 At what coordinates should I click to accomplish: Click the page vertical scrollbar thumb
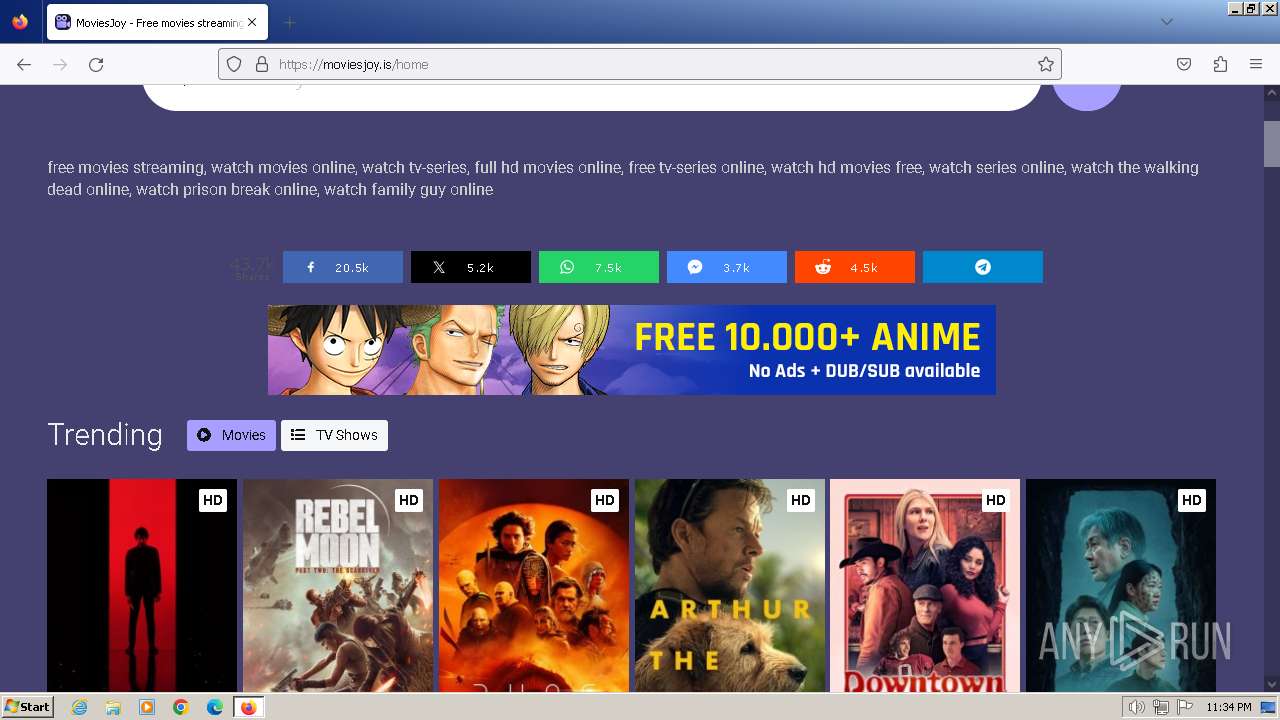coord(1272,145)
